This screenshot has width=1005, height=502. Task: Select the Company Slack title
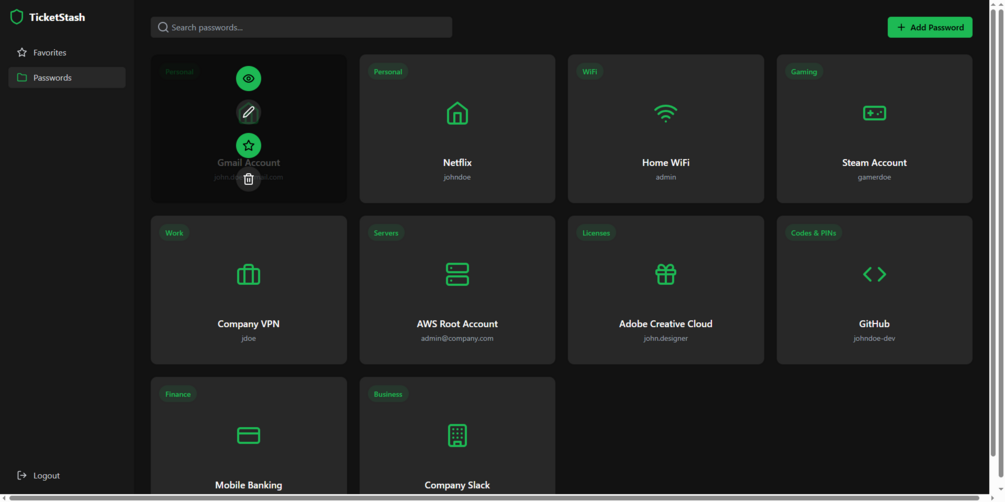[457, 485]
